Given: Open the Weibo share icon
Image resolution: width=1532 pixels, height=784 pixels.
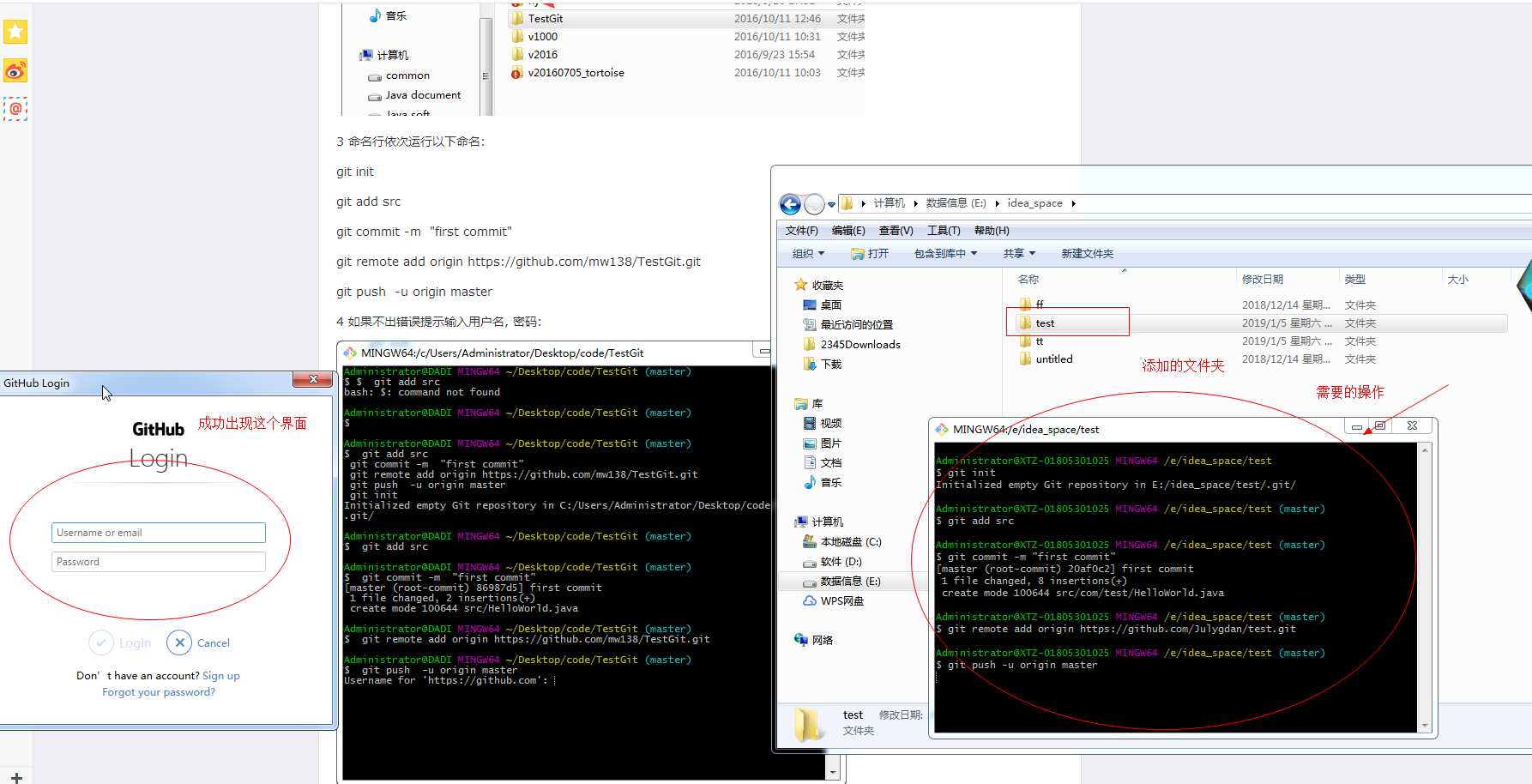Looking at the screenshot, I should (x=15, y=70).
